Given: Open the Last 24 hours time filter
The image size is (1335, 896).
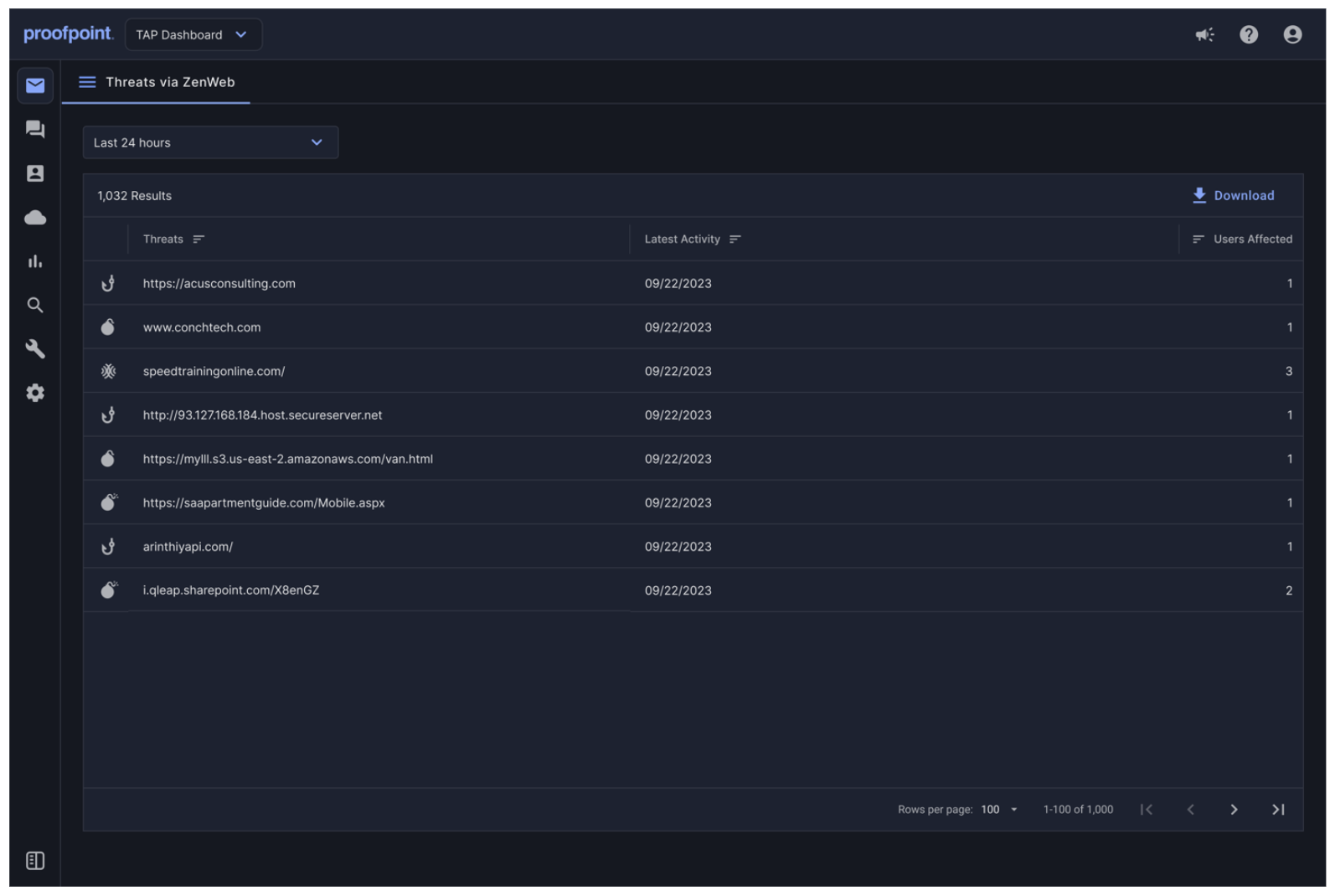Looking at the screenshot, I should tap(210, 142).
